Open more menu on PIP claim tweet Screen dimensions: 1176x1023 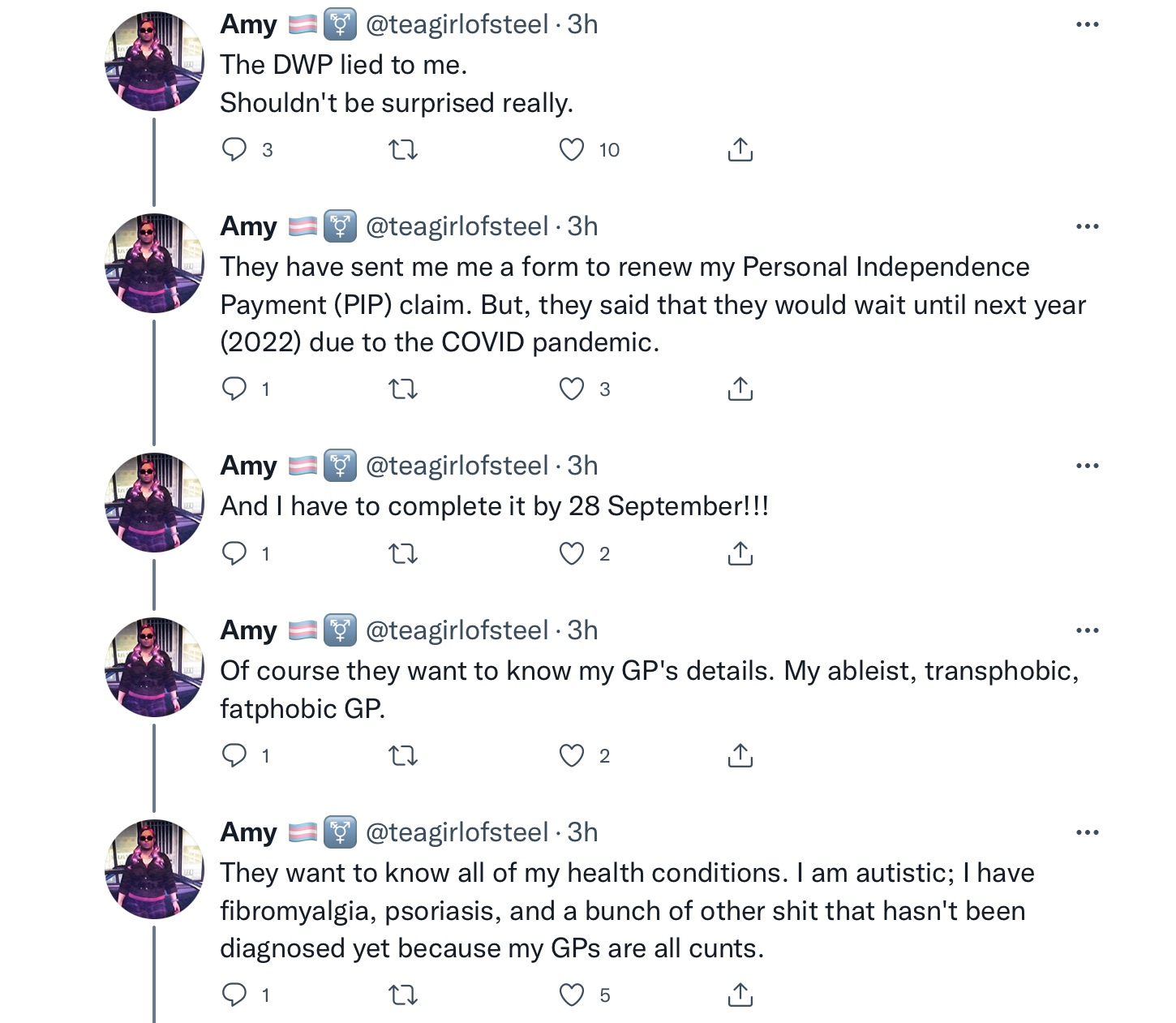1087,226
